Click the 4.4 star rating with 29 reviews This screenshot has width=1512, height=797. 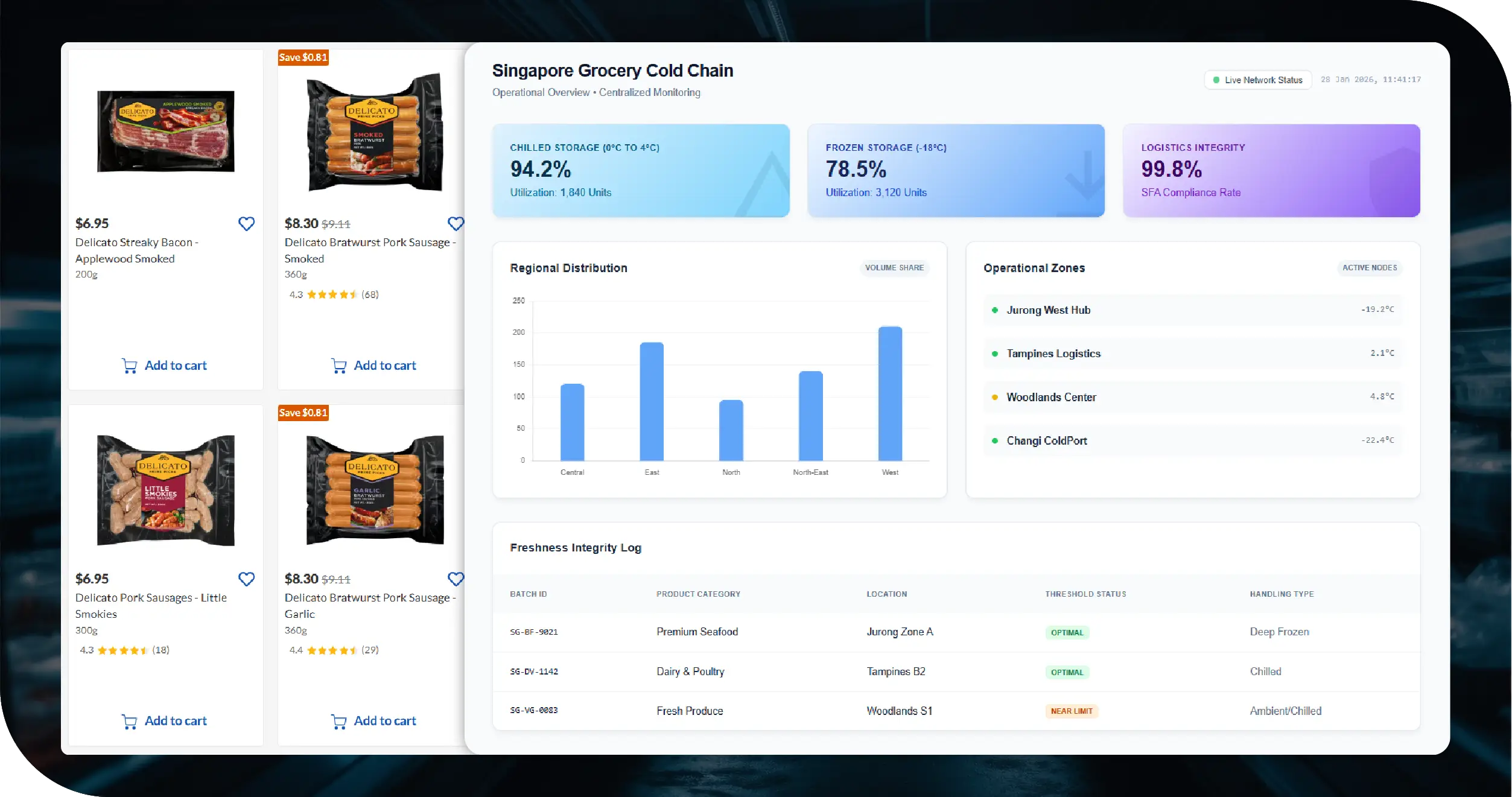tap(334, 650)
